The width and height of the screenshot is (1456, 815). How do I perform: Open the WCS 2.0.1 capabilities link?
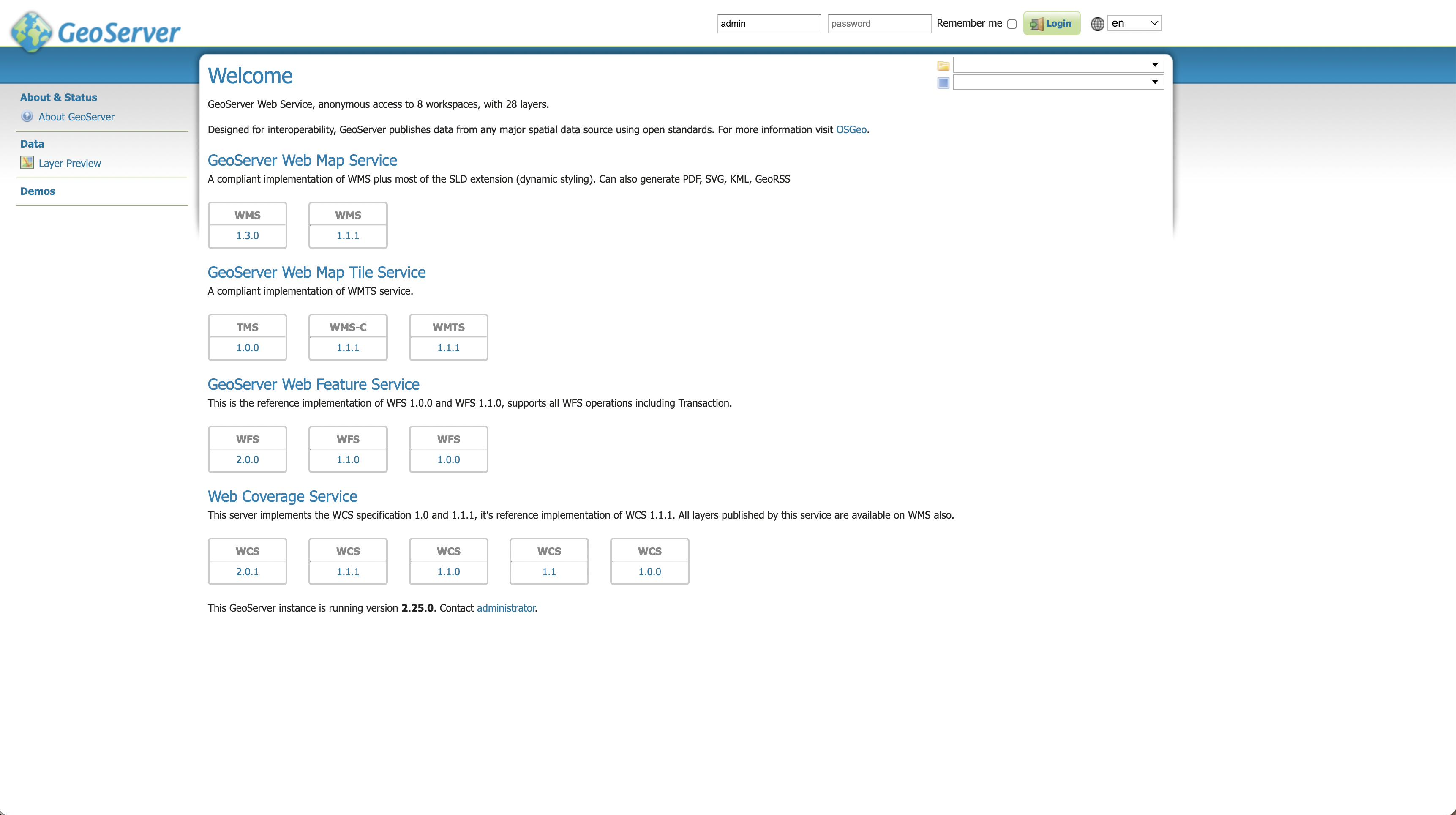click(x=247, y=571)
